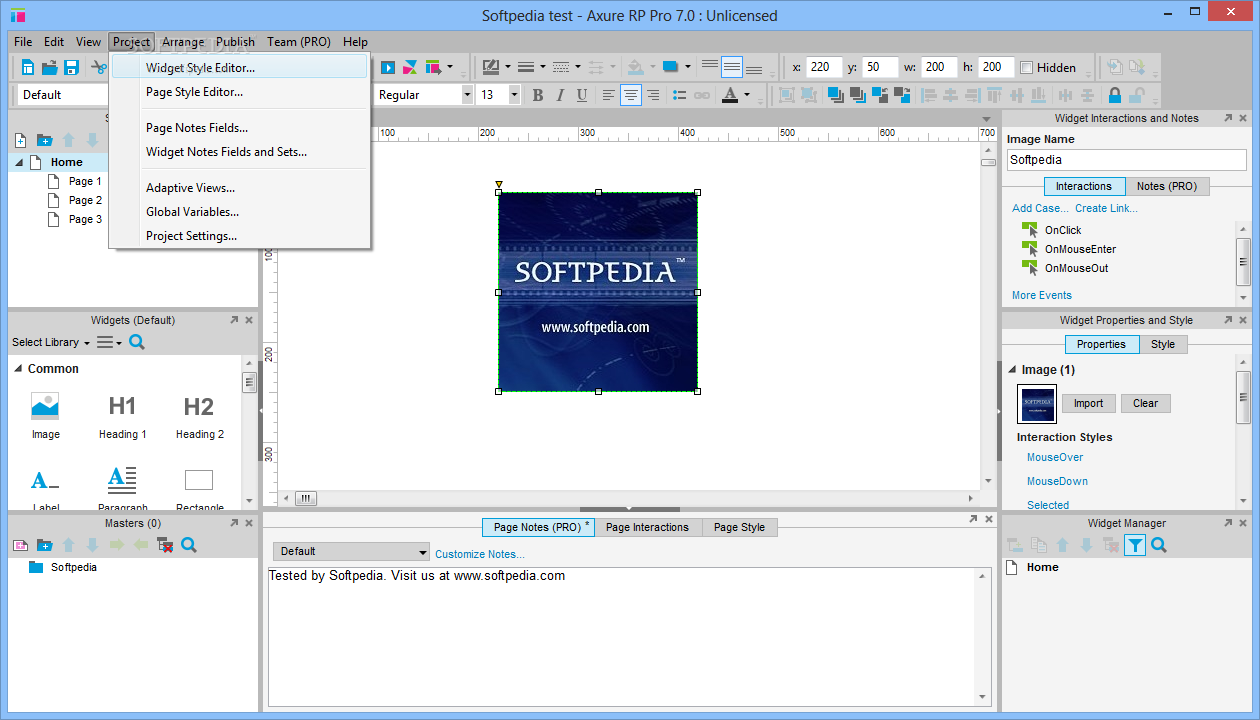Toggle the Hidden checkbox
This screenshot has height=720, width=1260.
coord(1026,68)
